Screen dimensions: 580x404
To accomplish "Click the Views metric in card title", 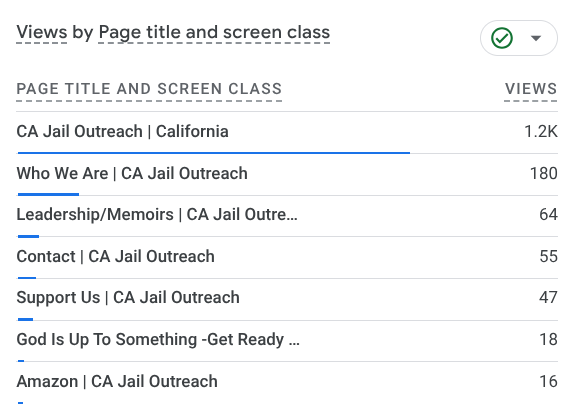I will (42, 32).
